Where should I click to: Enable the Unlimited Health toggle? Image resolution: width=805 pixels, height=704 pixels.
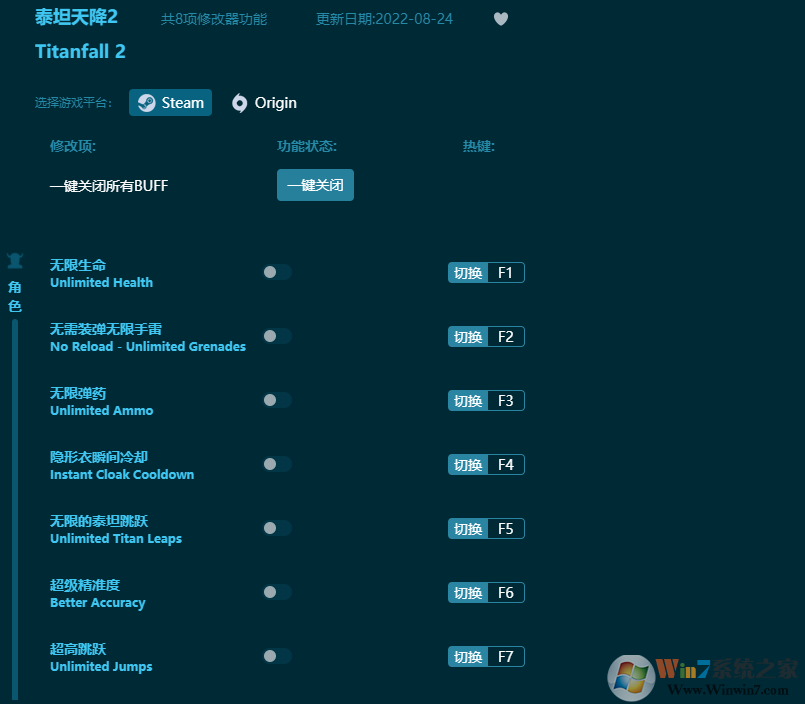pos(277,272)
